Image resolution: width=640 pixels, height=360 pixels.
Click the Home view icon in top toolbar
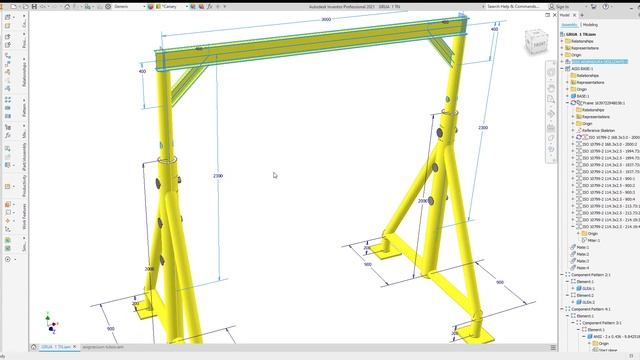pyautogui.click(x=68, y=7)
